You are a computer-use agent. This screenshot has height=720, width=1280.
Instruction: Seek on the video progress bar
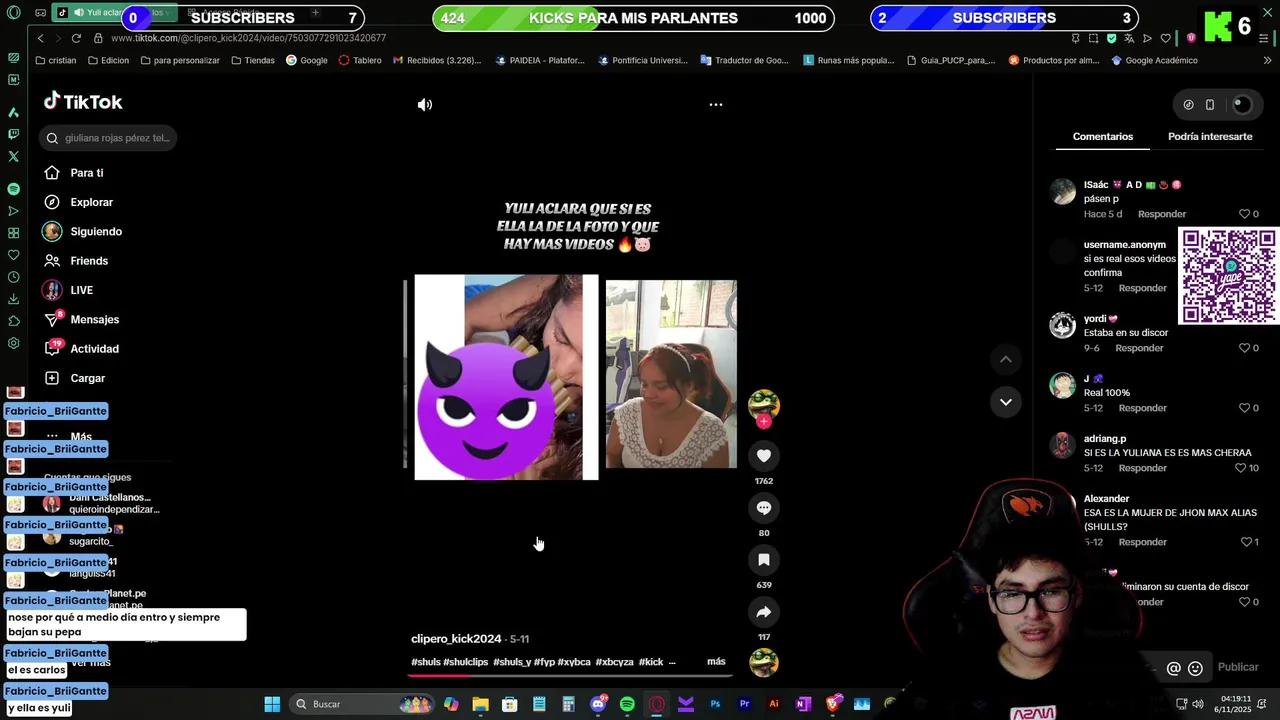point(570,676)
